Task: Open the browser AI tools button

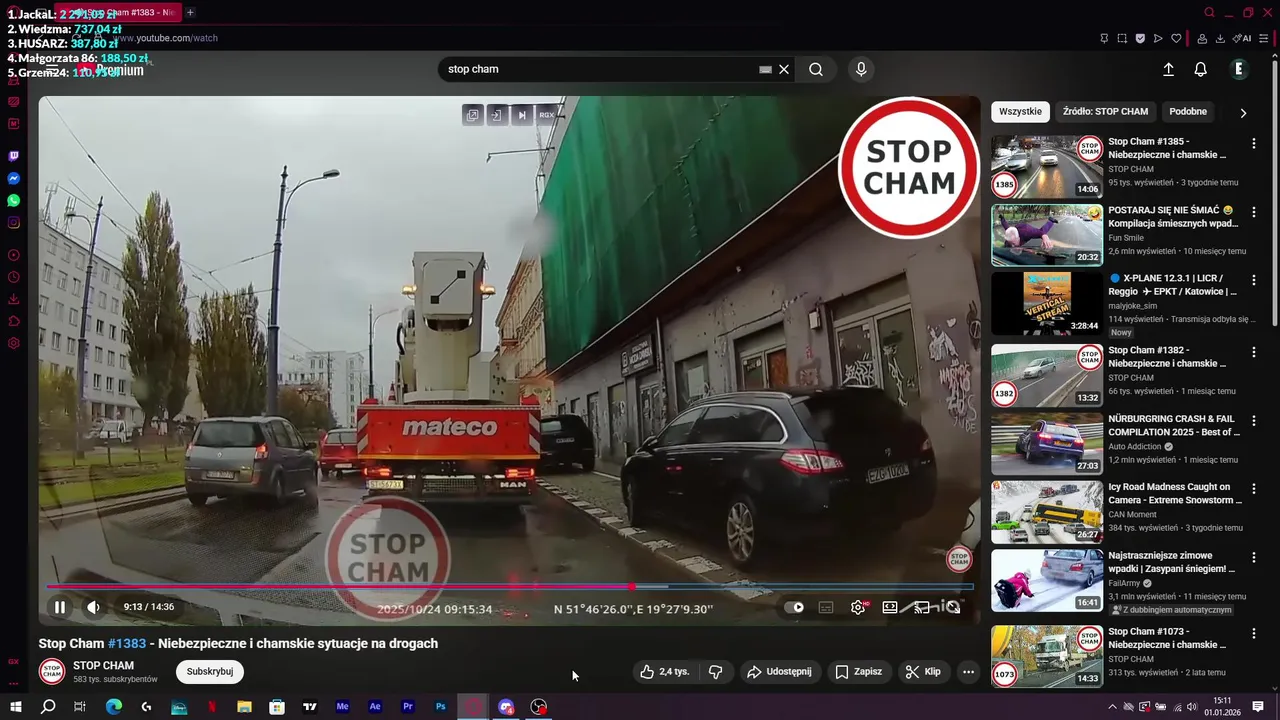Action: tap(1242, 39)
